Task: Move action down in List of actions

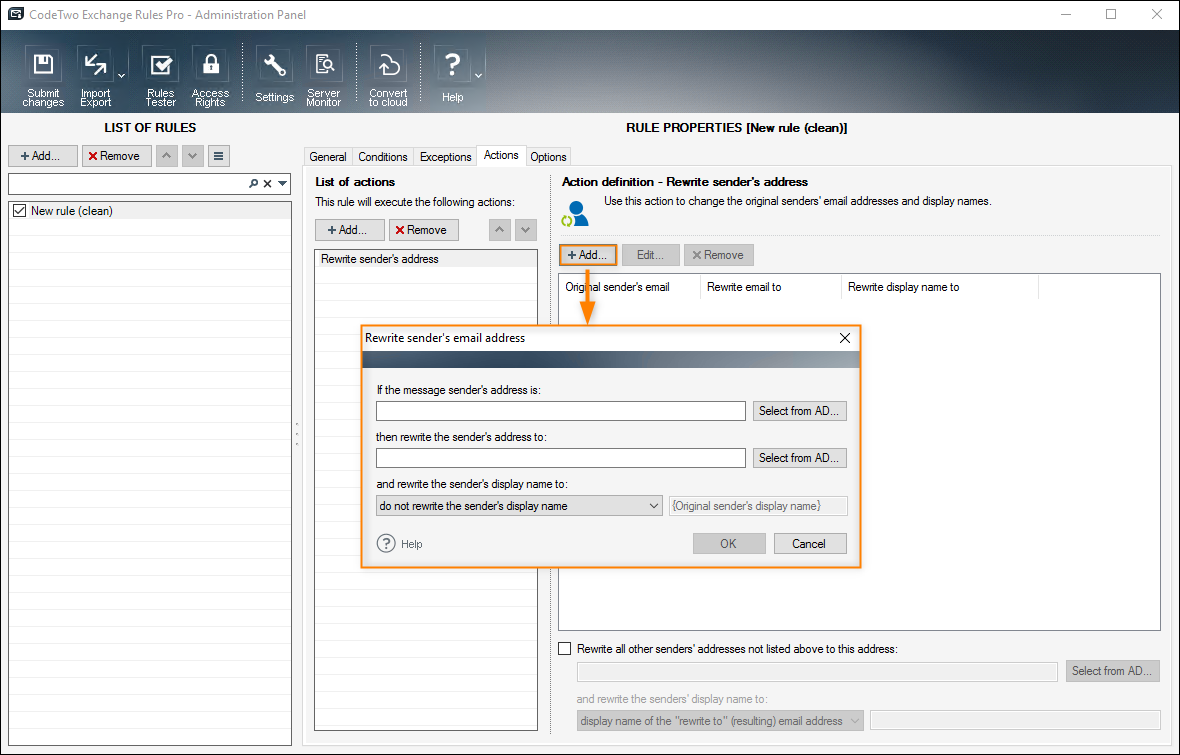Action: pos(525,230)
